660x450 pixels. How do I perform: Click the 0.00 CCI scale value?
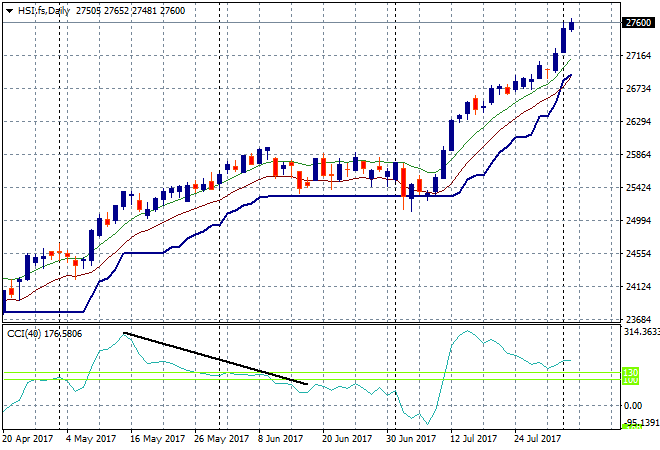(x=632, y=405)
